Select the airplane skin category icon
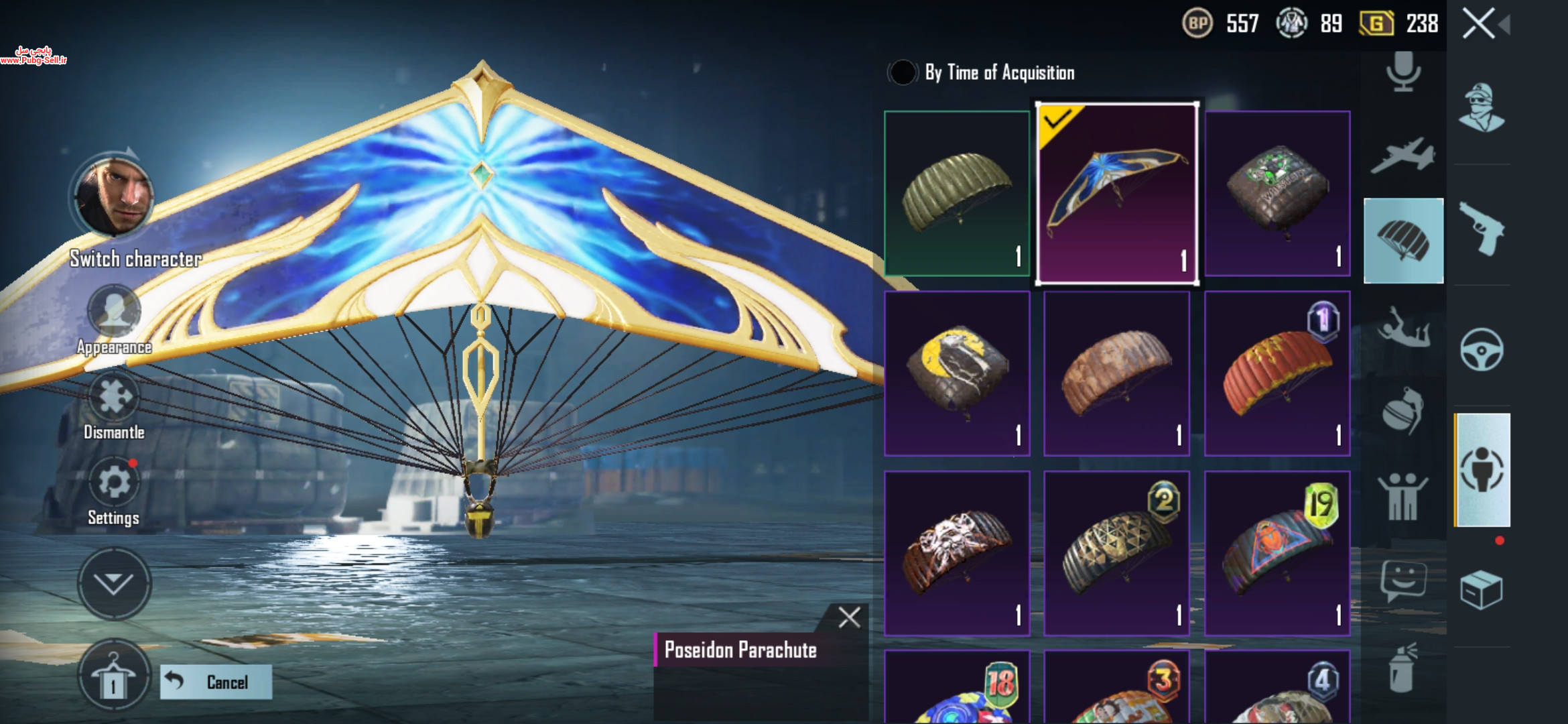Viewport: 1568px width, 724px height. 1403,156
